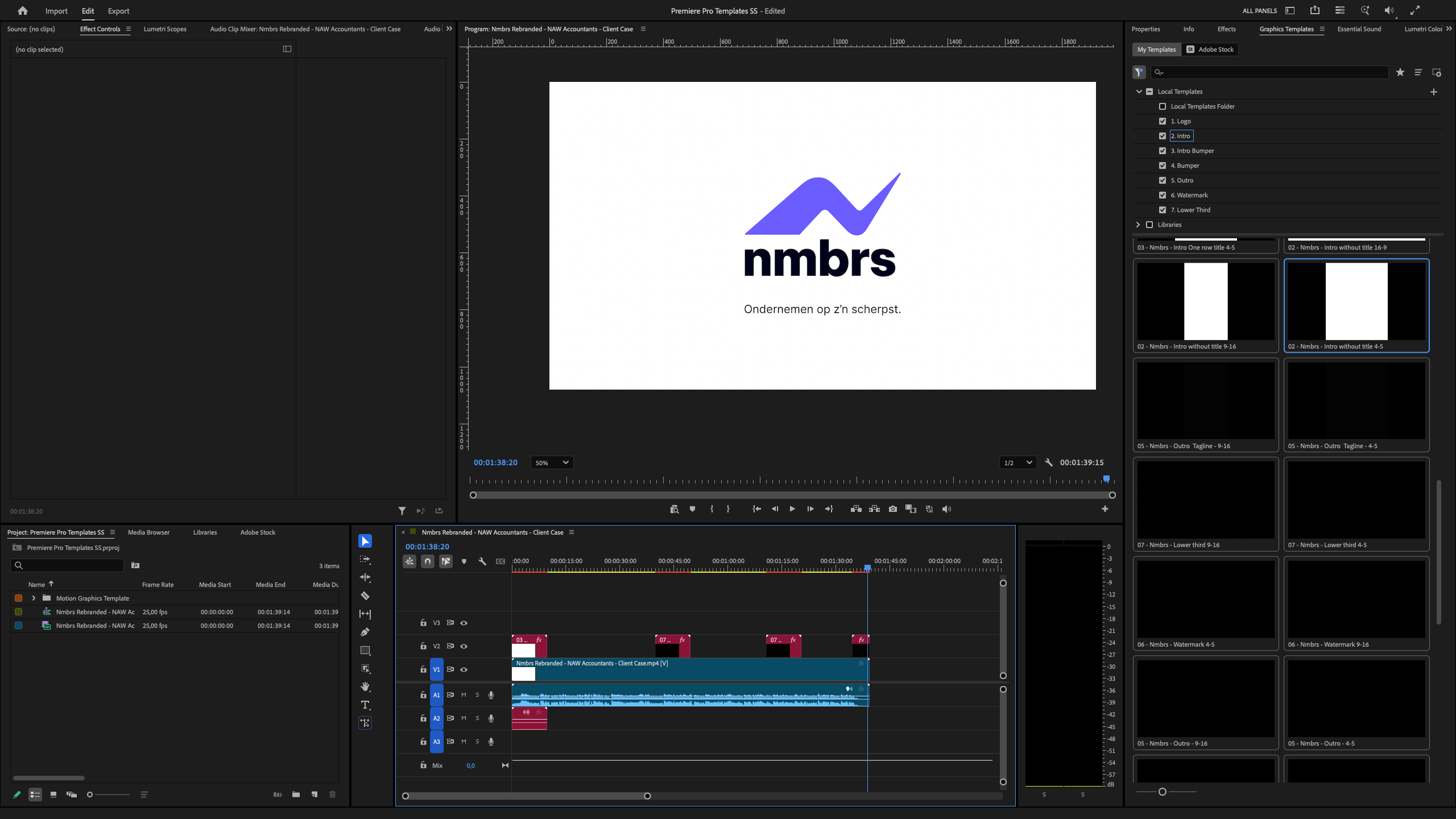Switch Project panel to icon view
The image size is (1456, 819).
tap(53, 795)
